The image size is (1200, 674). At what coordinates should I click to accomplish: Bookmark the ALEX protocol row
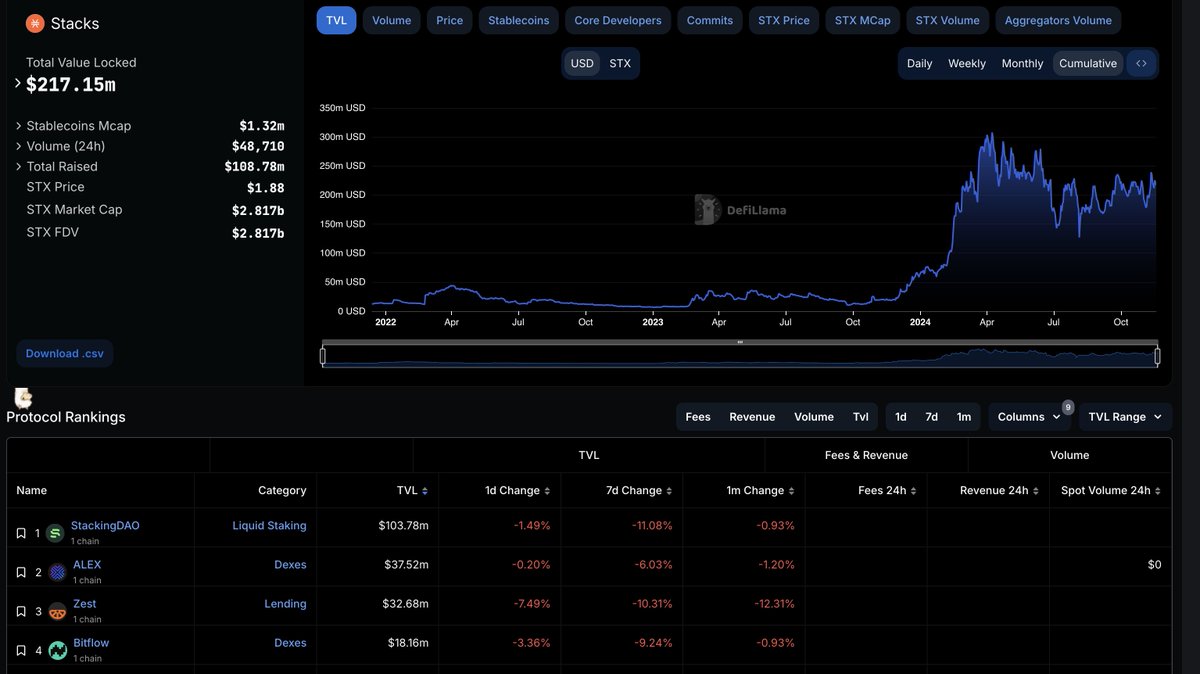pos(21,572)
